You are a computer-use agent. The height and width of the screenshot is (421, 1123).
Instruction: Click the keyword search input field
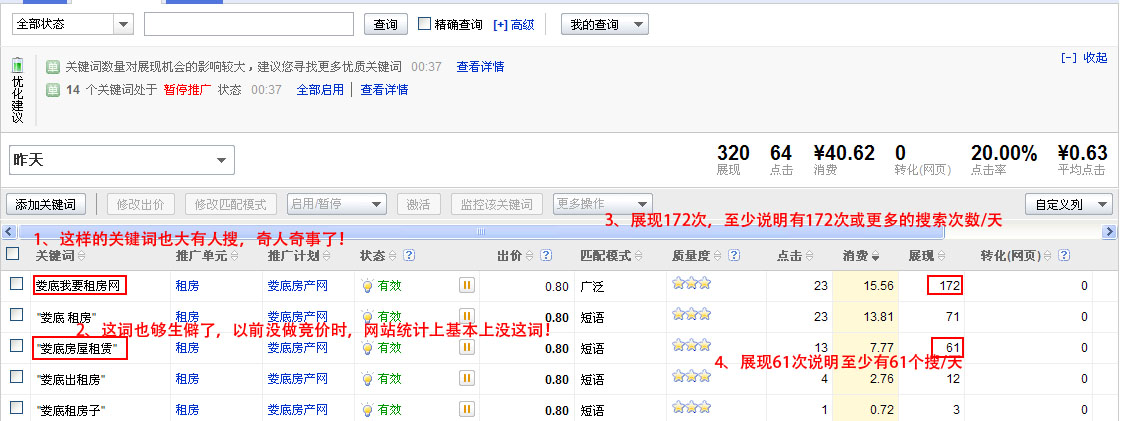pos(248,24)
